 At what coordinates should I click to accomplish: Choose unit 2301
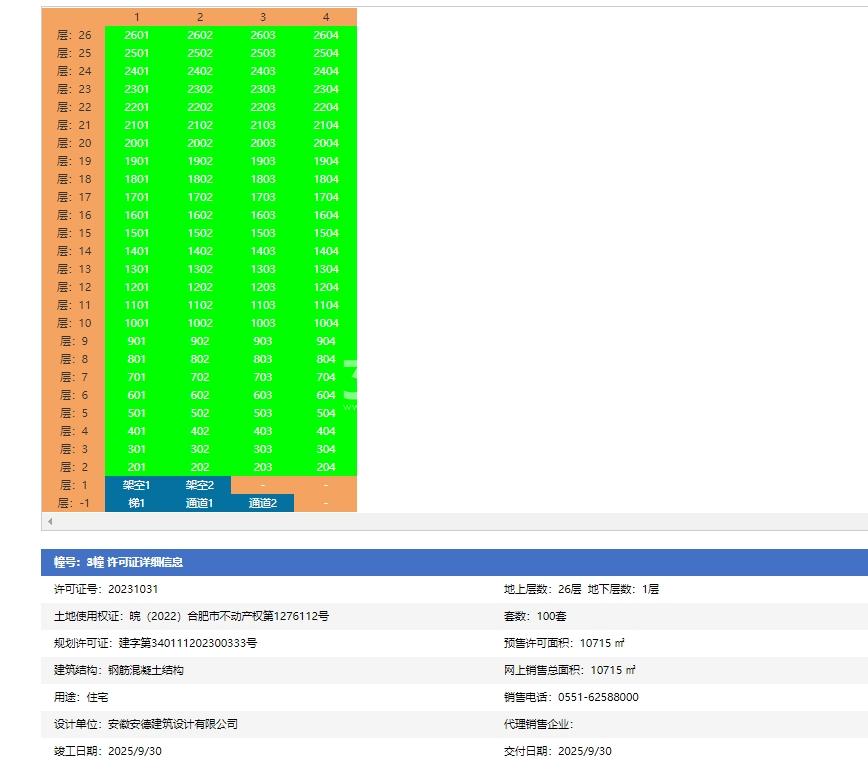(x=136, y=89)
